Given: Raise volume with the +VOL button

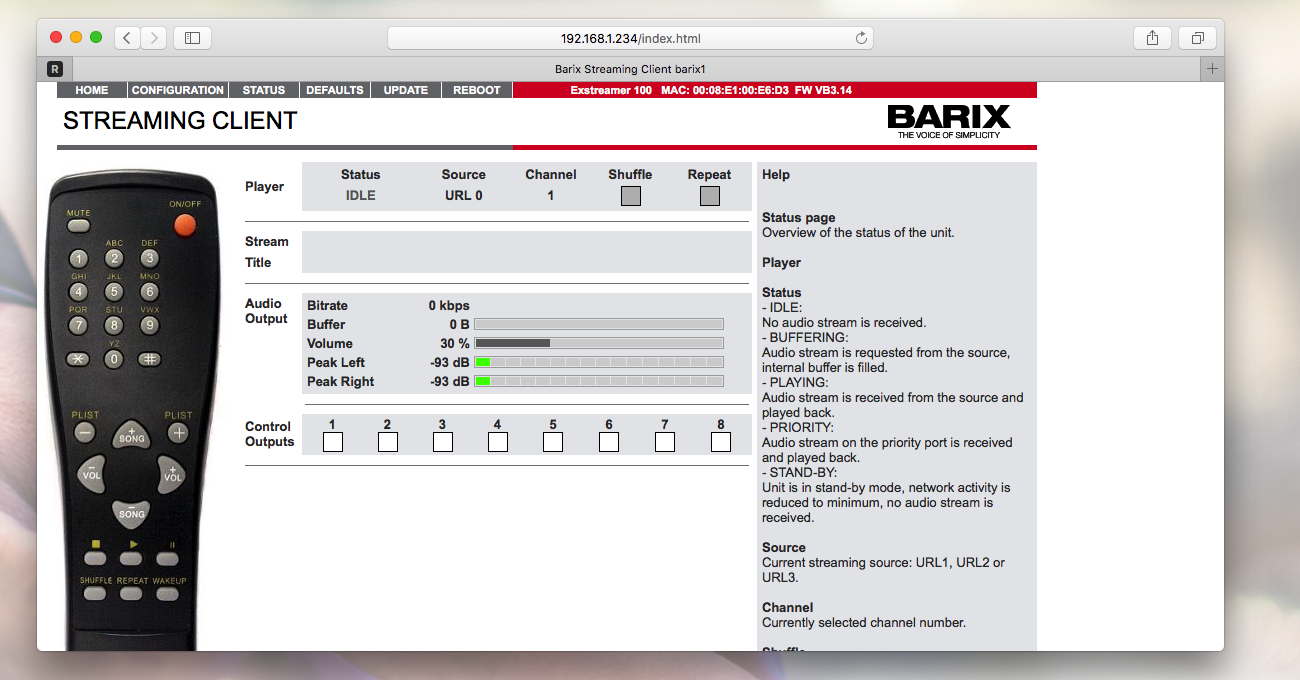Looking at the screenshot, I should click(172, 474).
